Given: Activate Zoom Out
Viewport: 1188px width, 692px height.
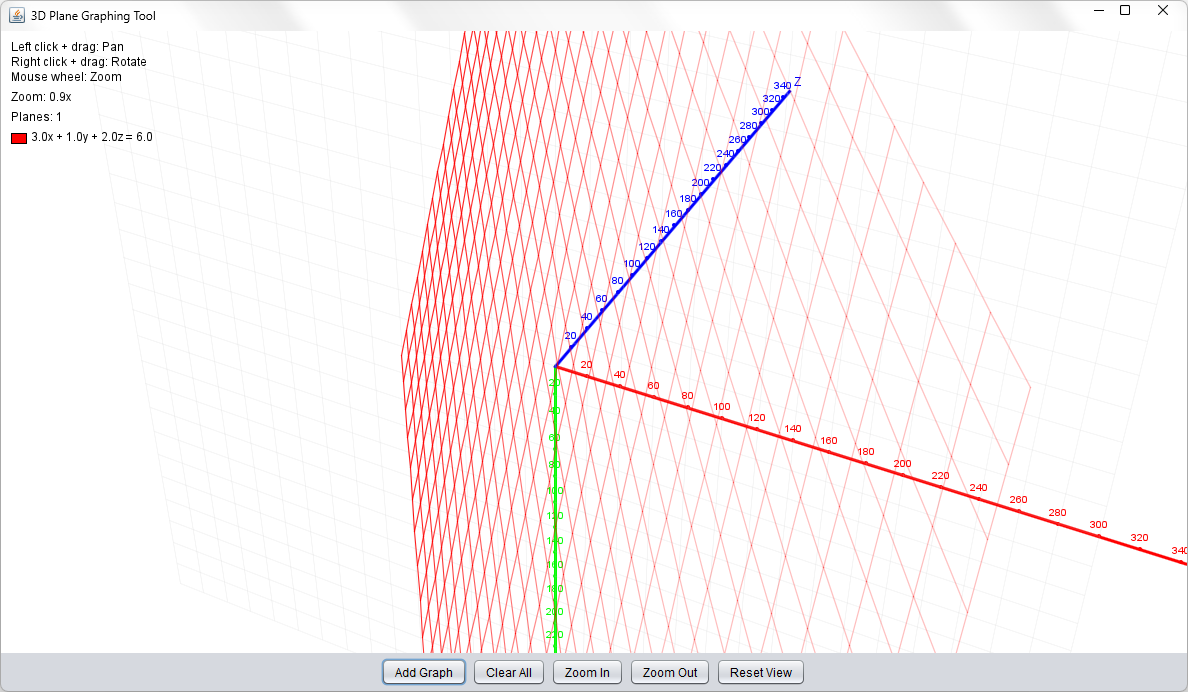Looking at the screenshot, I should click(x=669, y=672).
